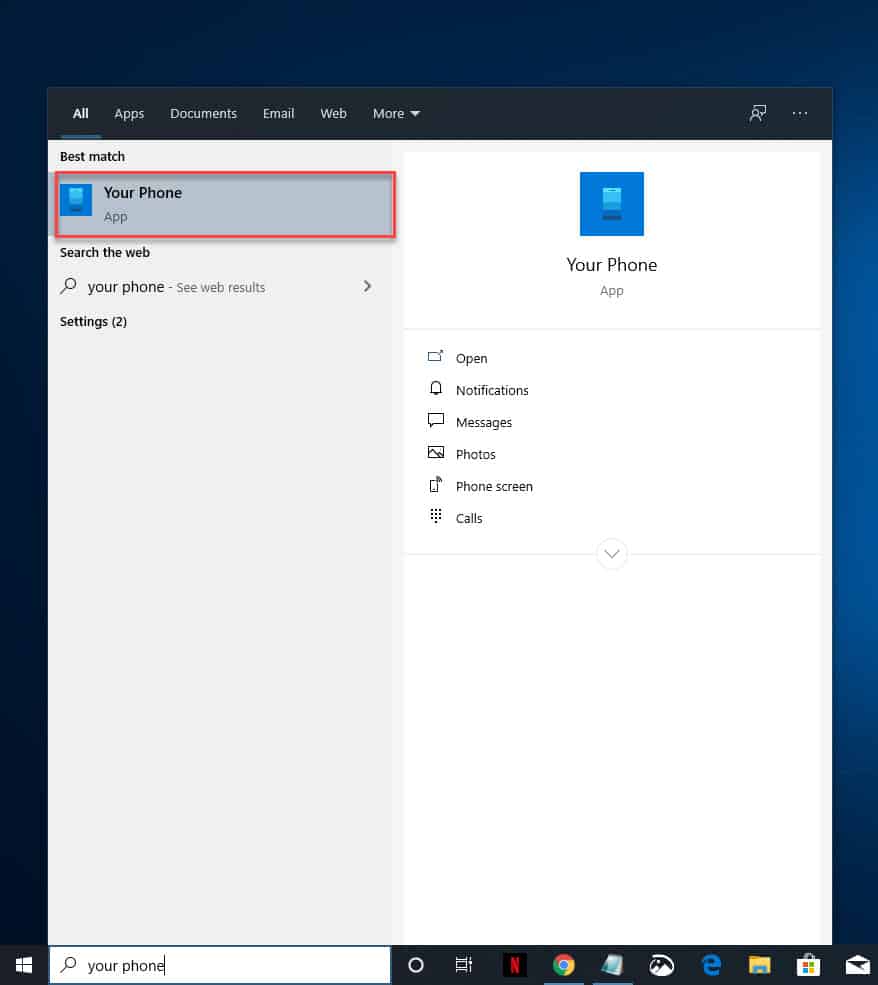
Task: Expand web results arrow for your phone
Action: tap(367, 286)
